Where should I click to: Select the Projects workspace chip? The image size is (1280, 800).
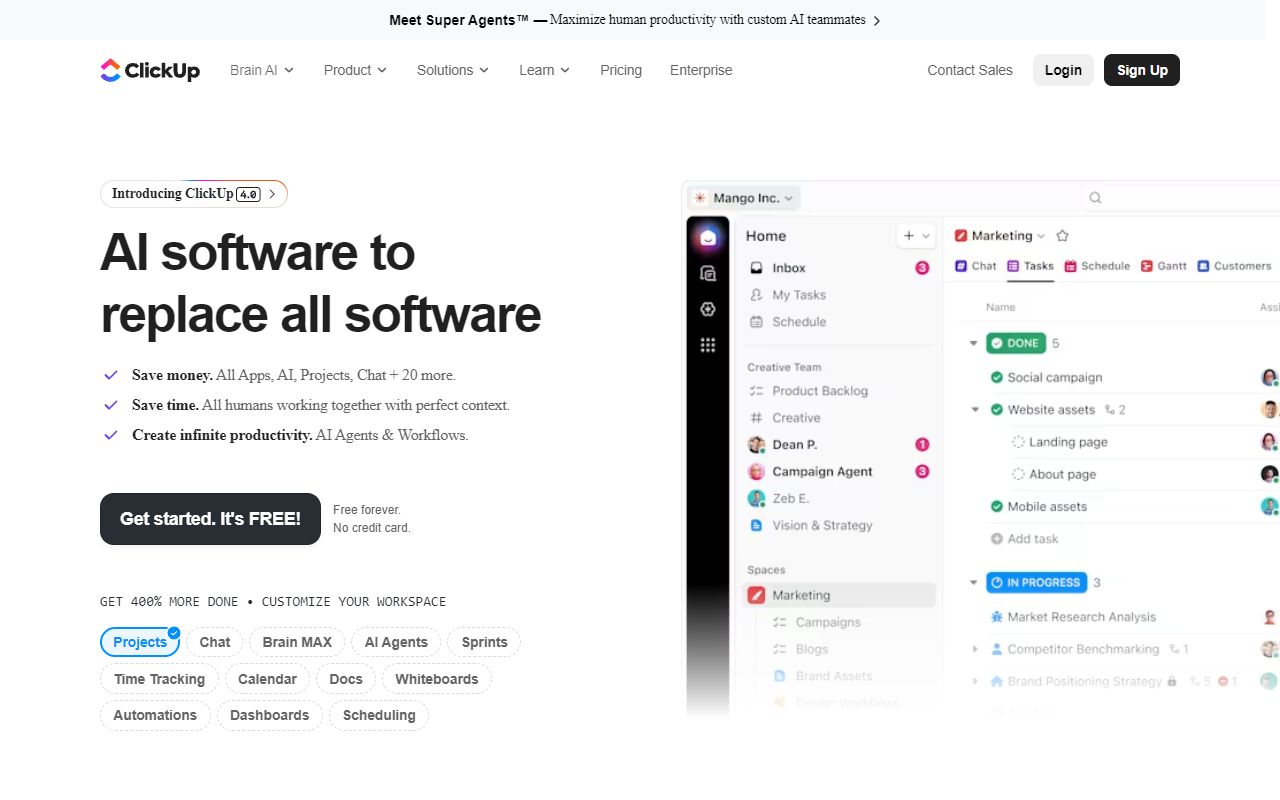click(x=139, y=642)
